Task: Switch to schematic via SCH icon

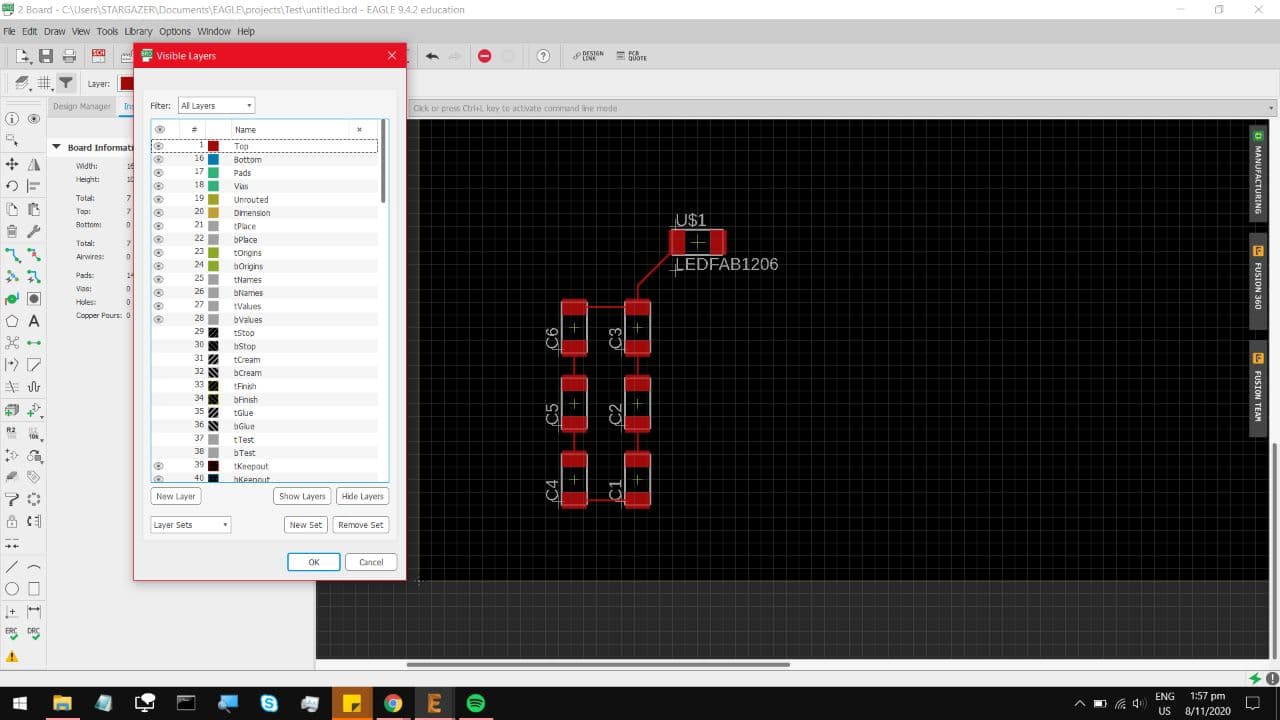Action: point(99,56)
